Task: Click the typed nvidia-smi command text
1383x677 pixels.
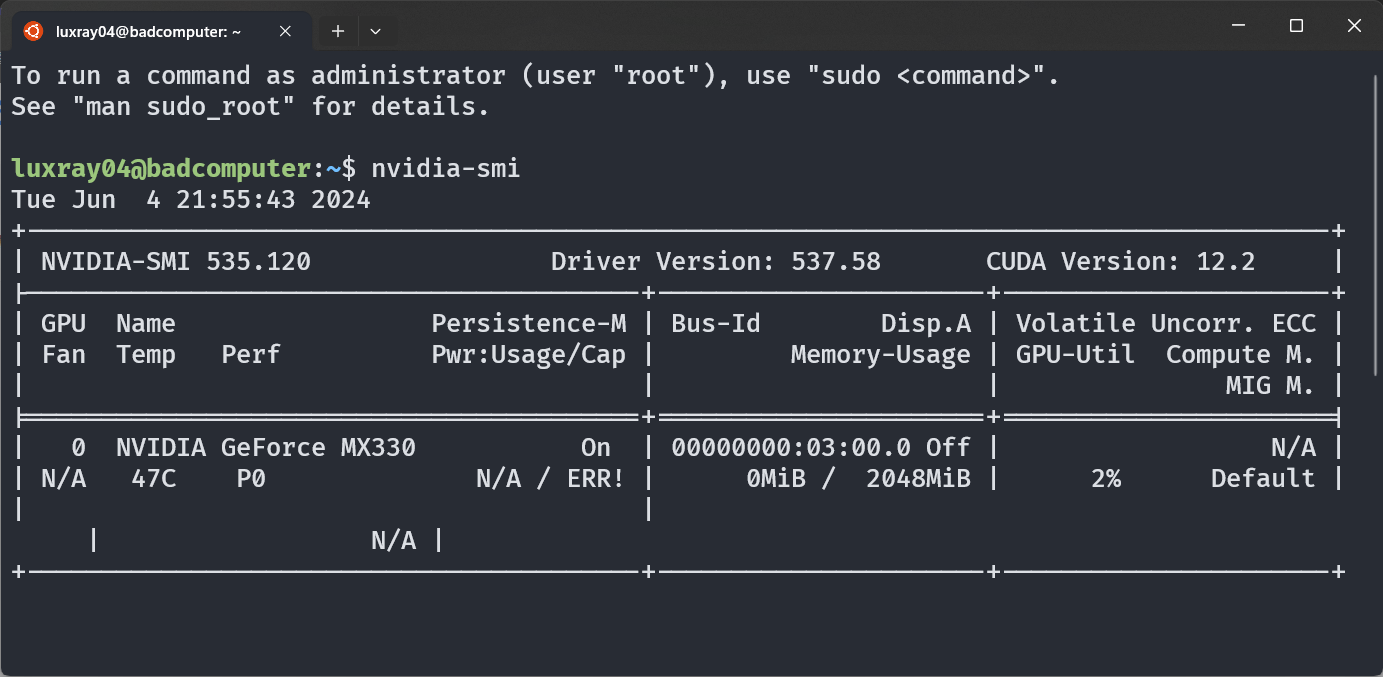Action: point(445,168)
